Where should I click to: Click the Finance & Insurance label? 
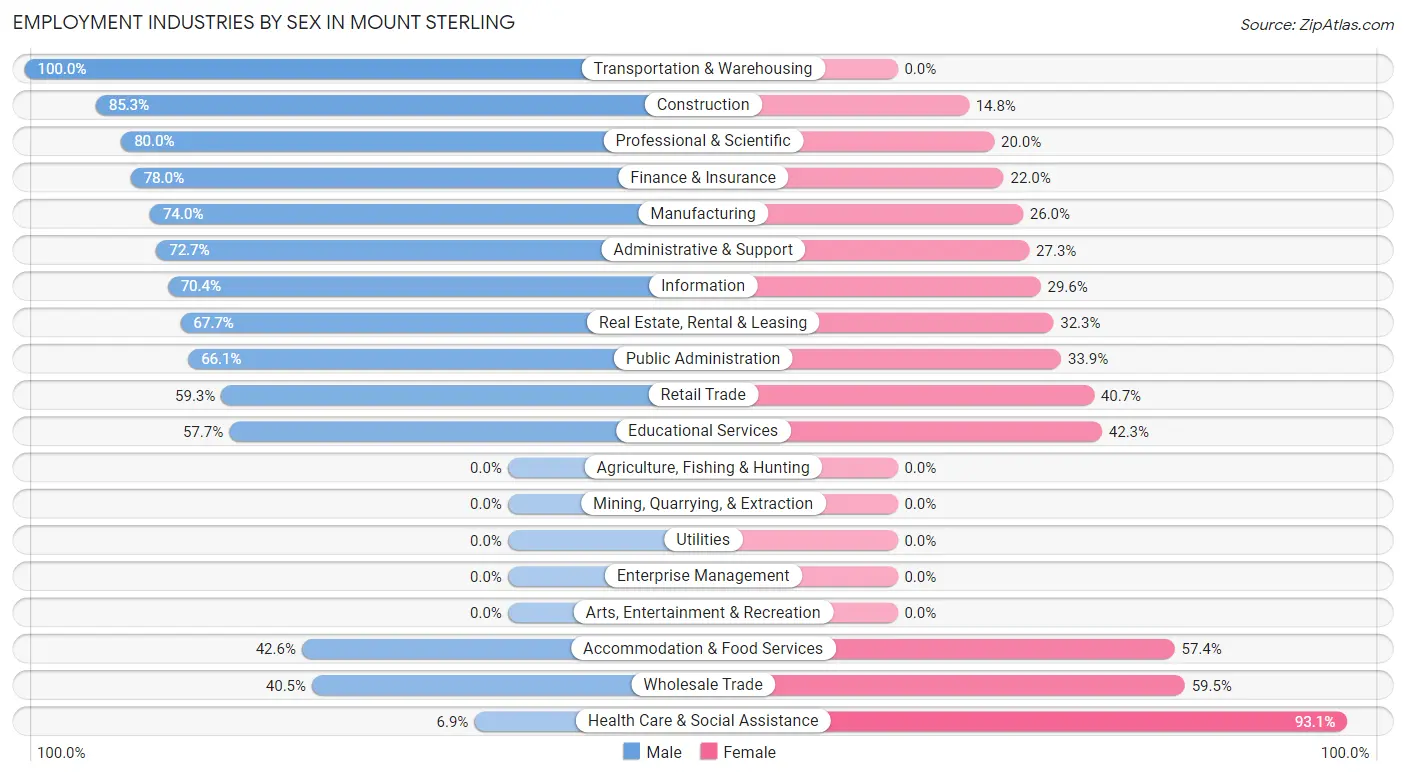(703, 178)
